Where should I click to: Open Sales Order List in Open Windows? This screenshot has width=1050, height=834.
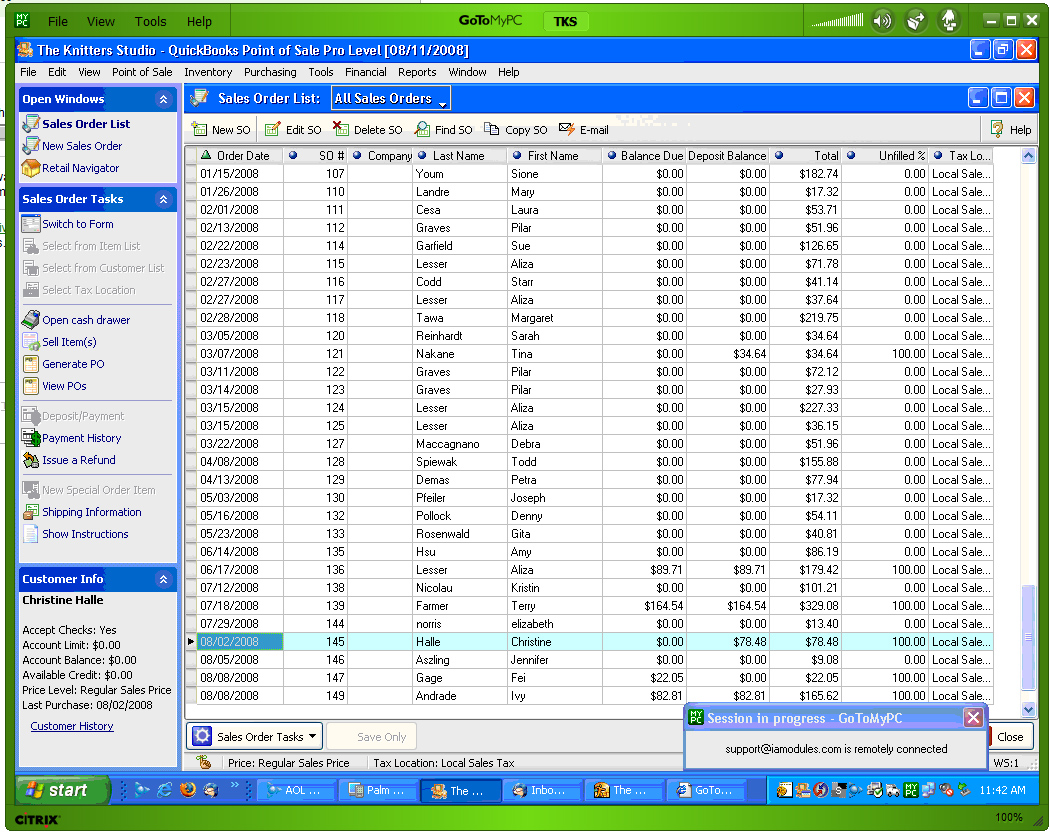86,124
